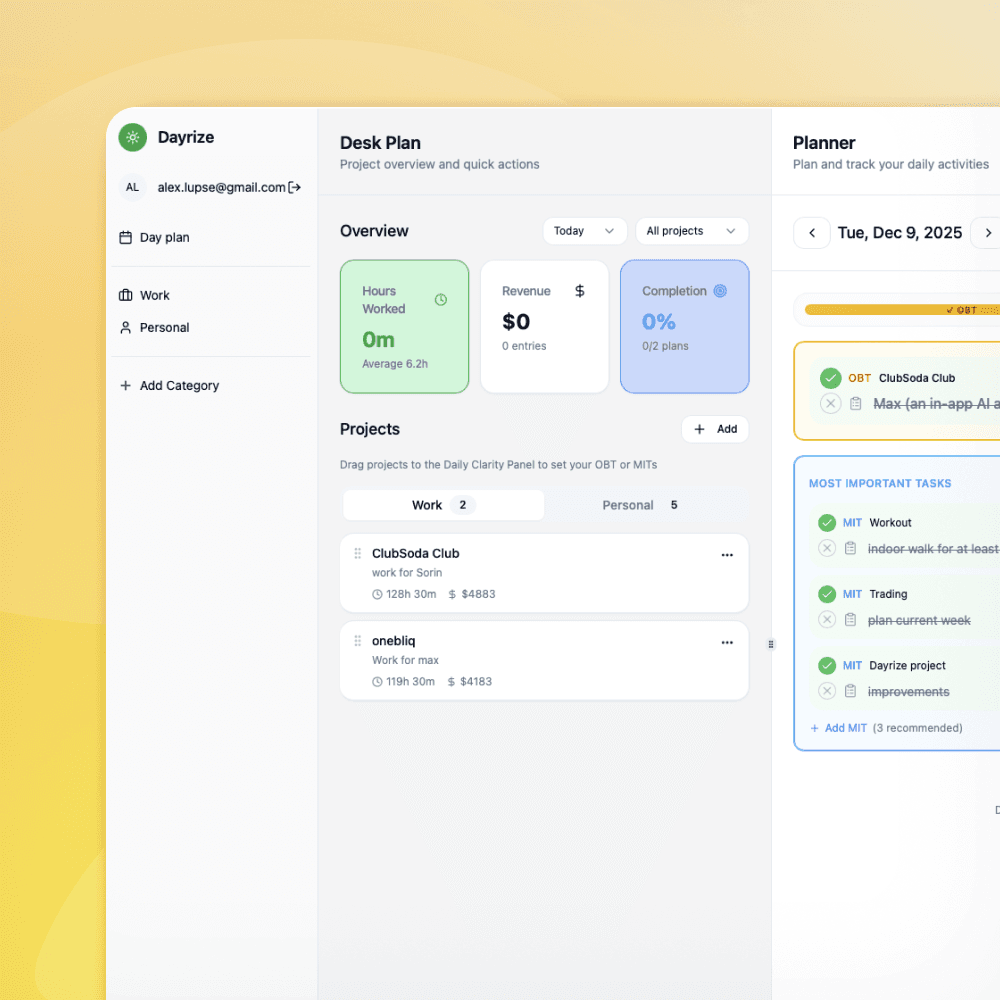Open the ClubSoda Club project card
Screen dimensions: 1000x1000
(544, 573)
